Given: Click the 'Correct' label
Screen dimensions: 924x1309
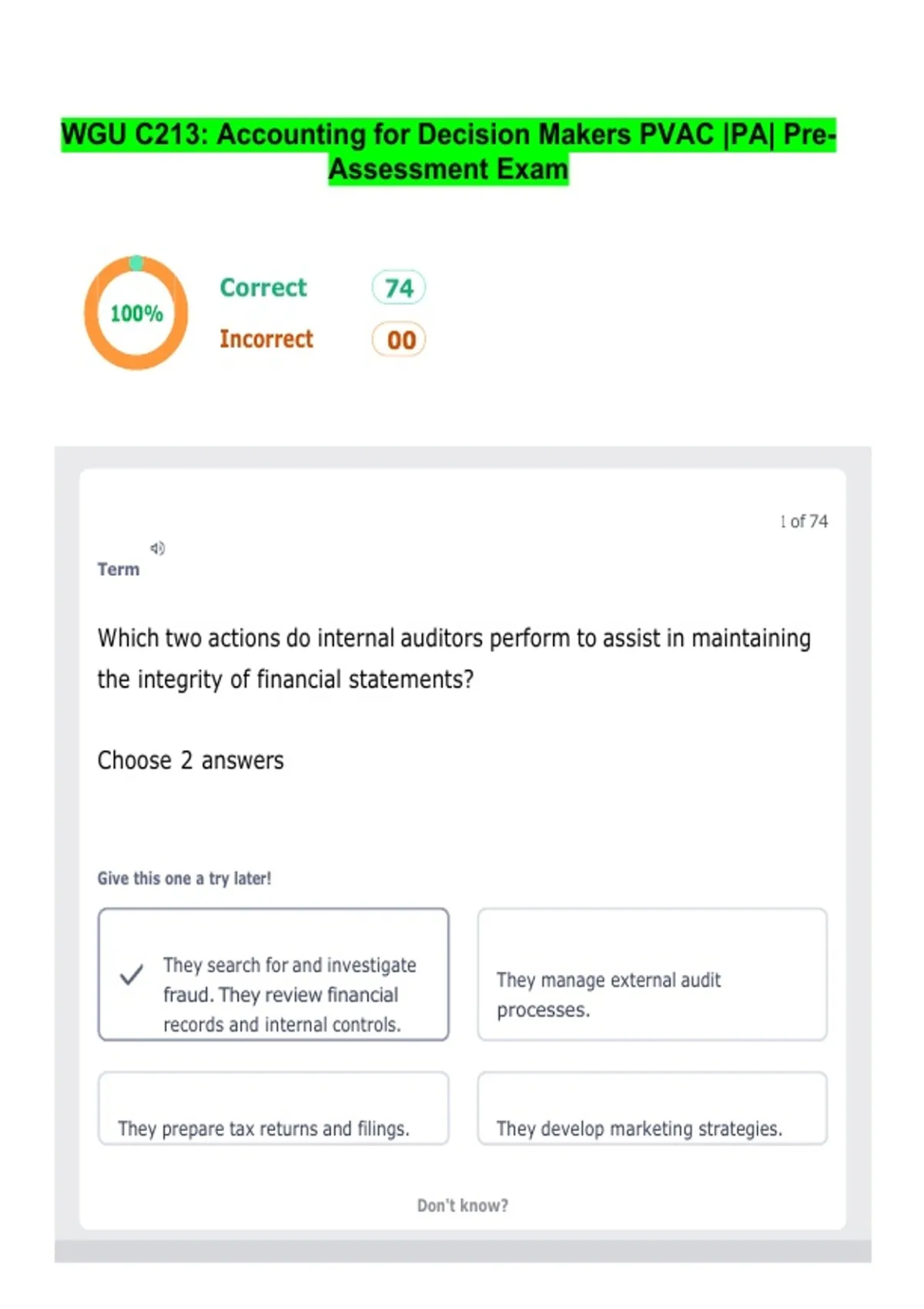Looking at the screenshot, I should 263,287.
